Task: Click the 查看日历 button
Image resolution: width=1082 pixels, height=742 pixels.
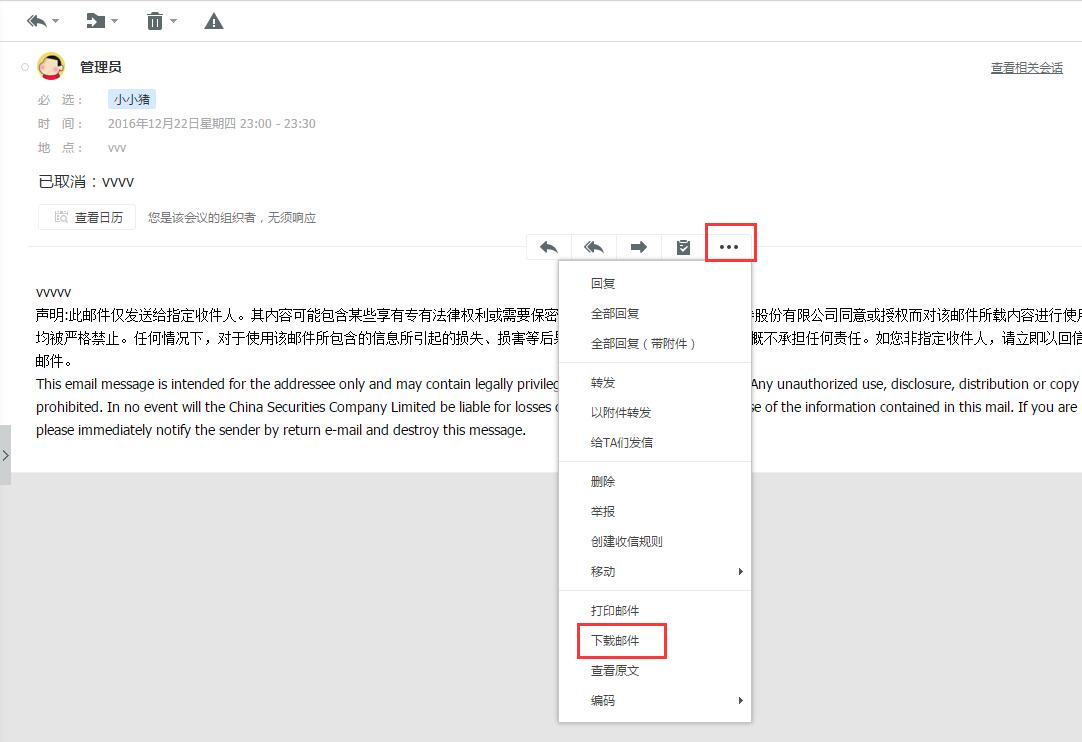Action: pyautogui.click(x=87, y=217)
